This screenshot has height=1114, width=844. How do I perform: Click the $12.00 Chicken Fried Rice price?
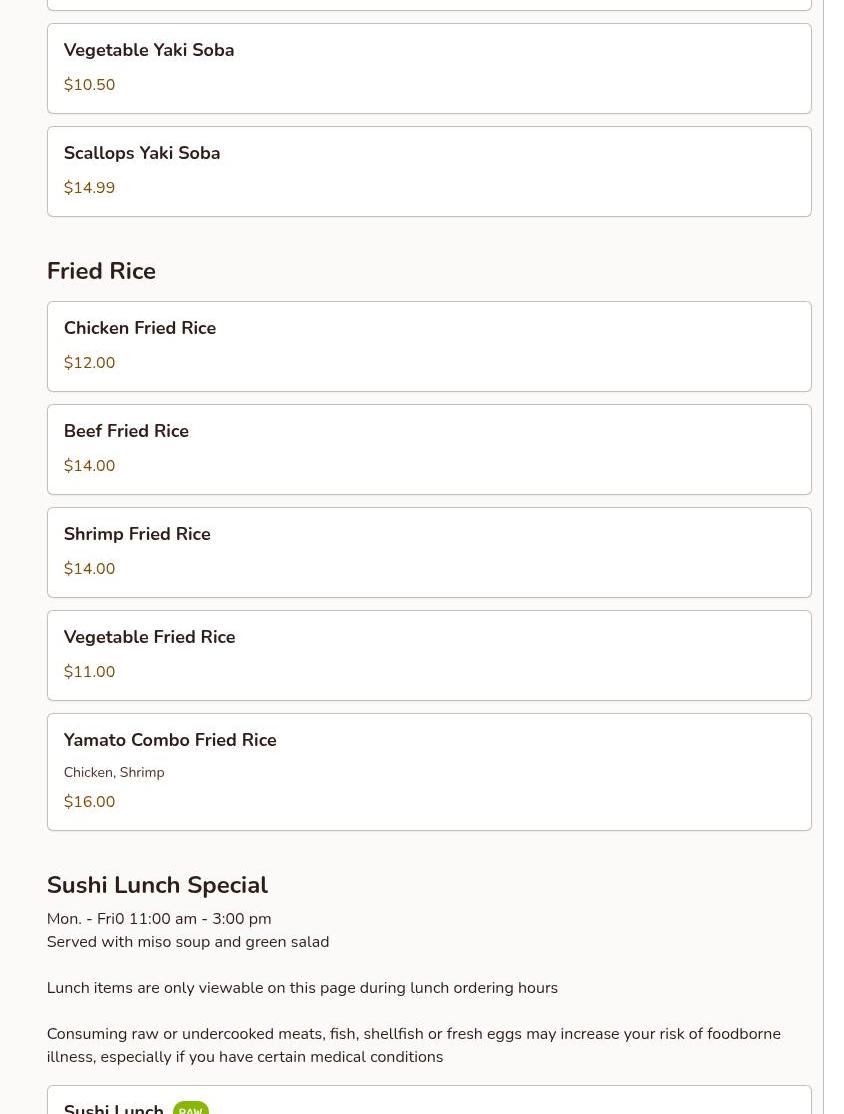(90, 362)
